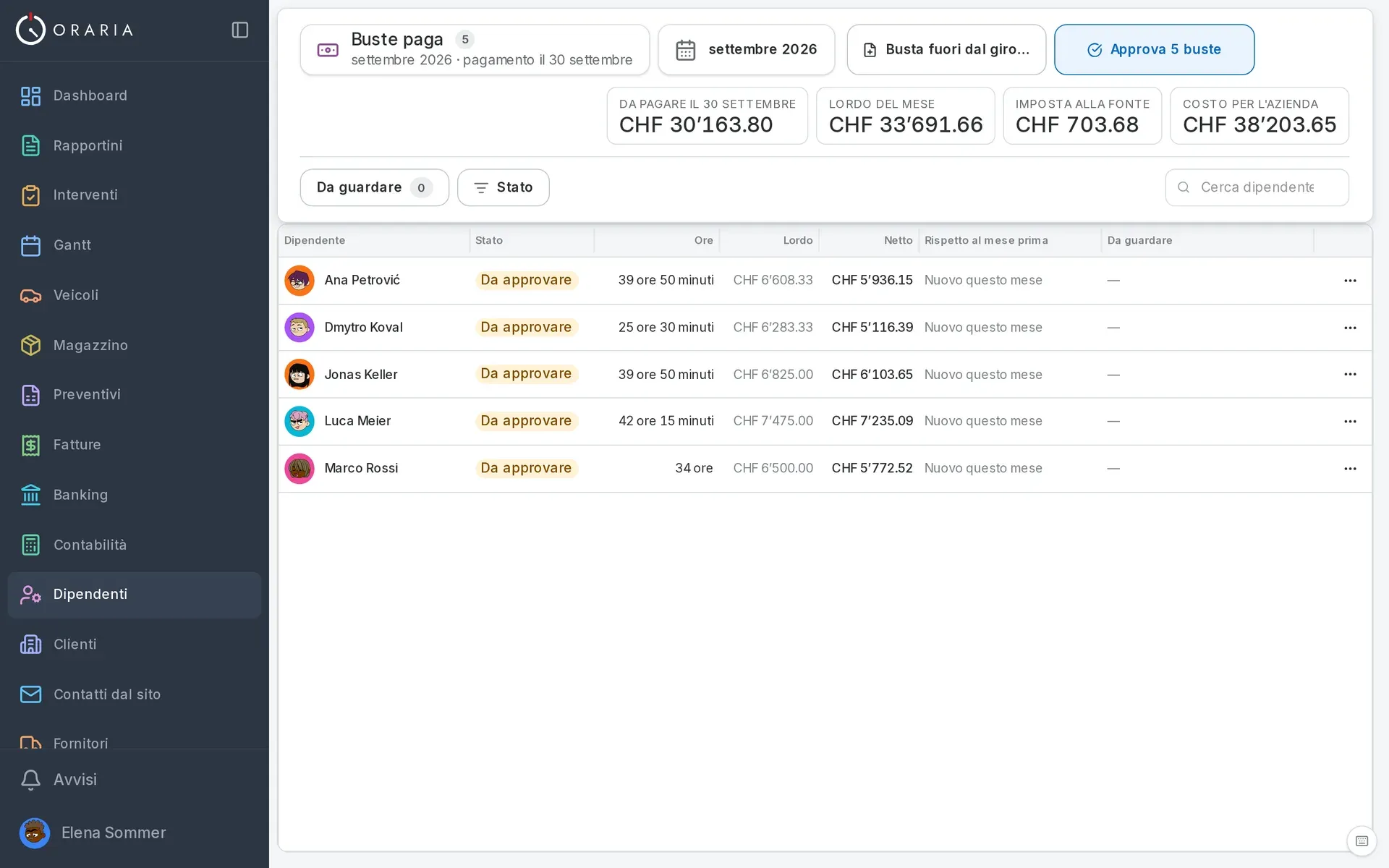1389x868 pixels.
Task: Open row menu for Ana Petrović
Action: 1350,281
